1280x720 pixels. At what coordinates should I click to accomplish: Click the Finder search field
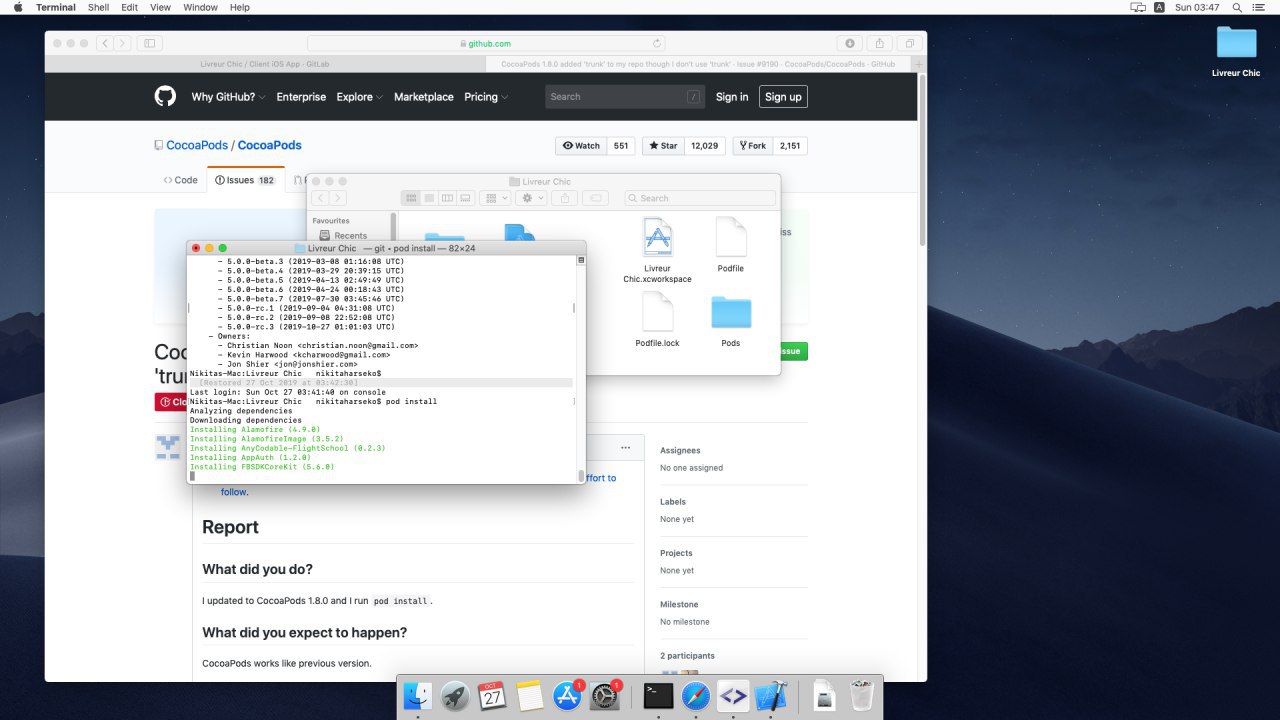click(x=699, y=198)
